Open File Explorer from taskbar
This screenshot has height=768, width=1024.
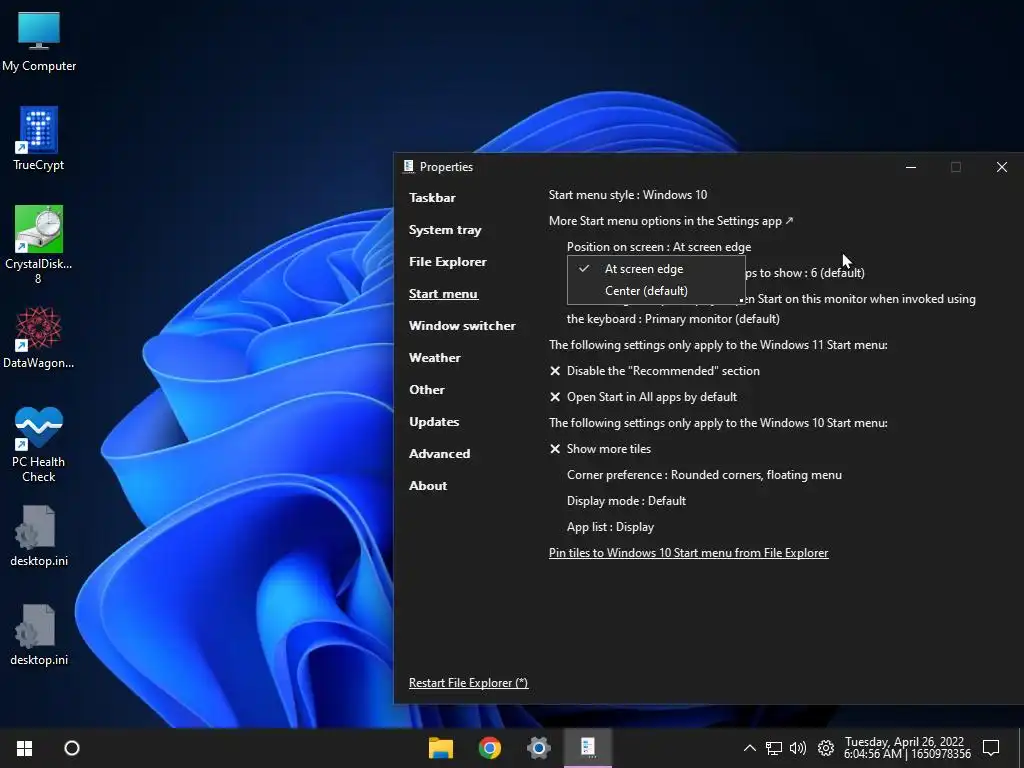(441, 748)
